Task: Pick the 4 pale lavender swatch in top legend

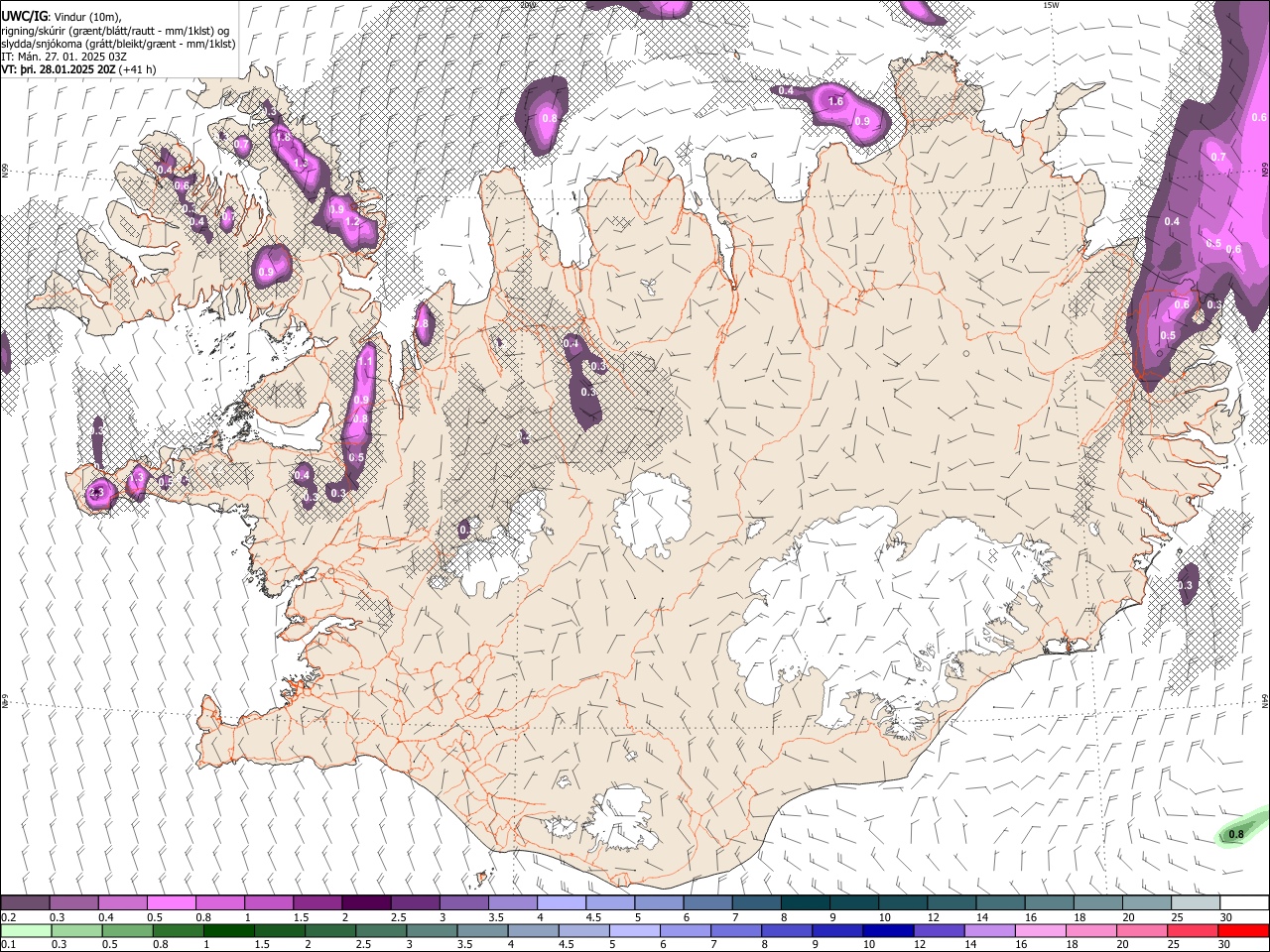Action: (x=562, y=903)
